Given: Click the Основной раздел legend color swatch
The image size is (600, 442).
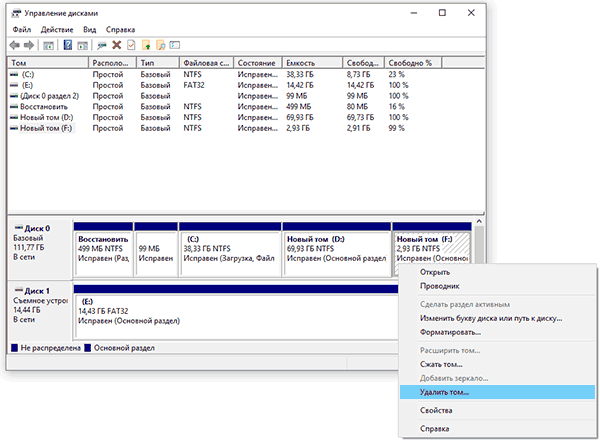Looking at the screenshot, I should (88, 348).
